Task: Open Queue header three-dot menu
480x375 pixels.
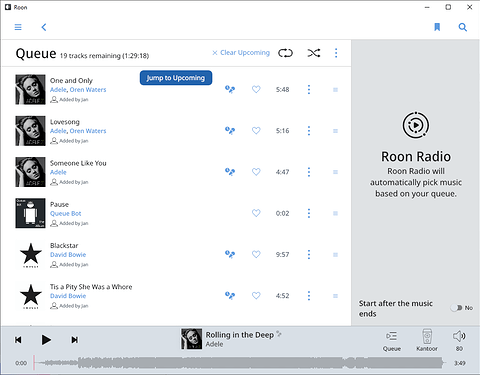Action: click(336, 53)
